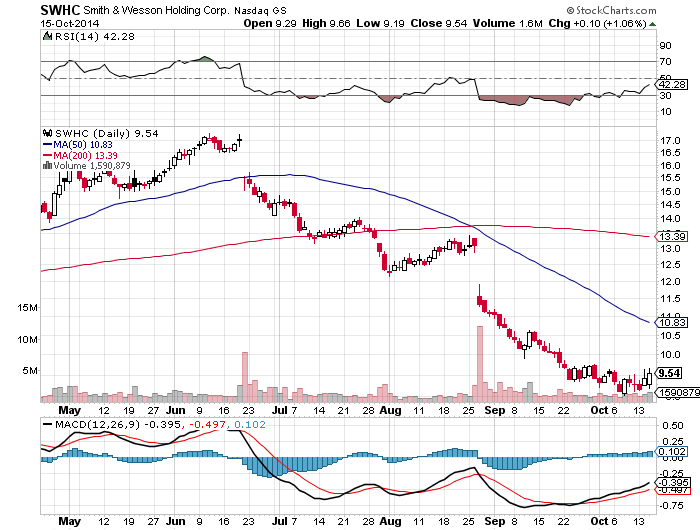Click the MACD histogram 0.102 tag
Viewport: 700px width, 530px height.
[x=672, y=452]
